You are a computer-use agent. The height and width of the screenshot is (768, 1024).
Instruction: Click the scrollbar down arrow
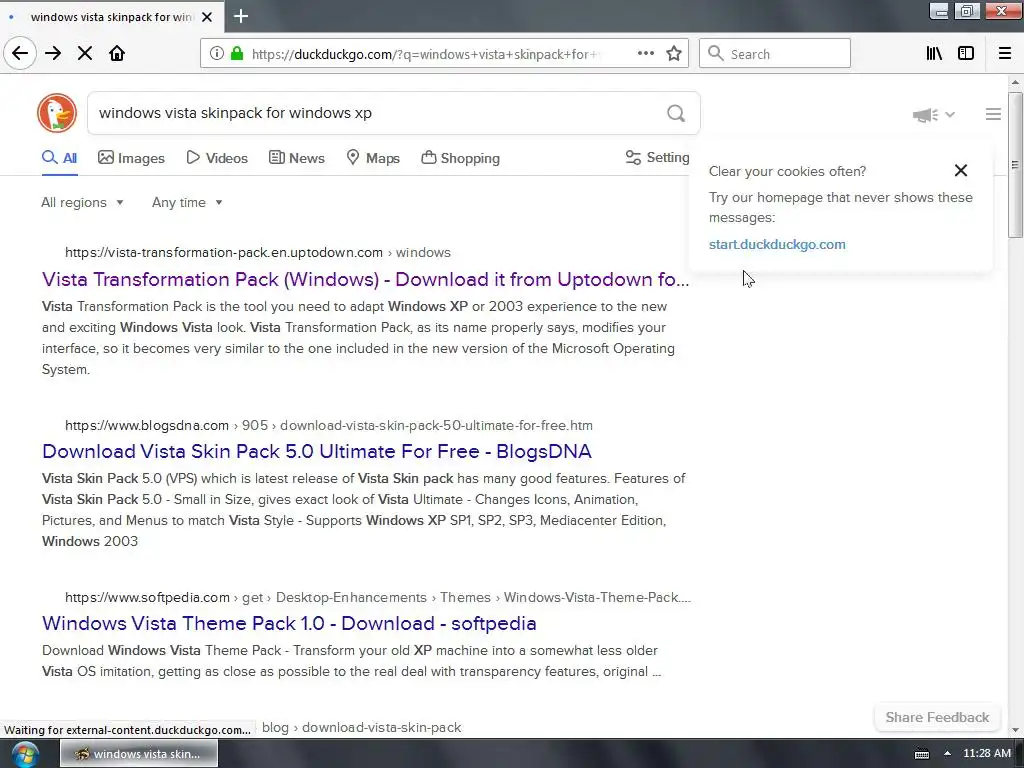pyautogui.click(x=1015, y=730)
